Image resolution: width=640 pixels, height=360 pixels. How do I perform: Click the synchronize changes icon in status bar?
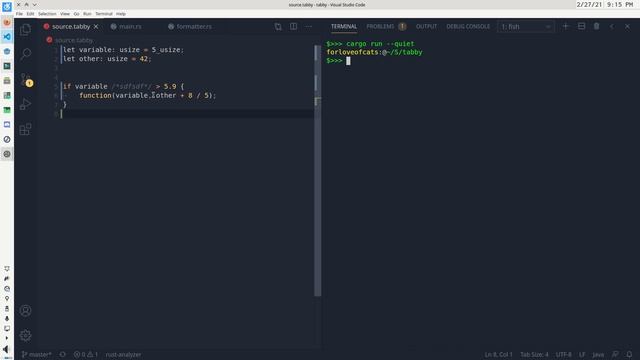[62, 355]
